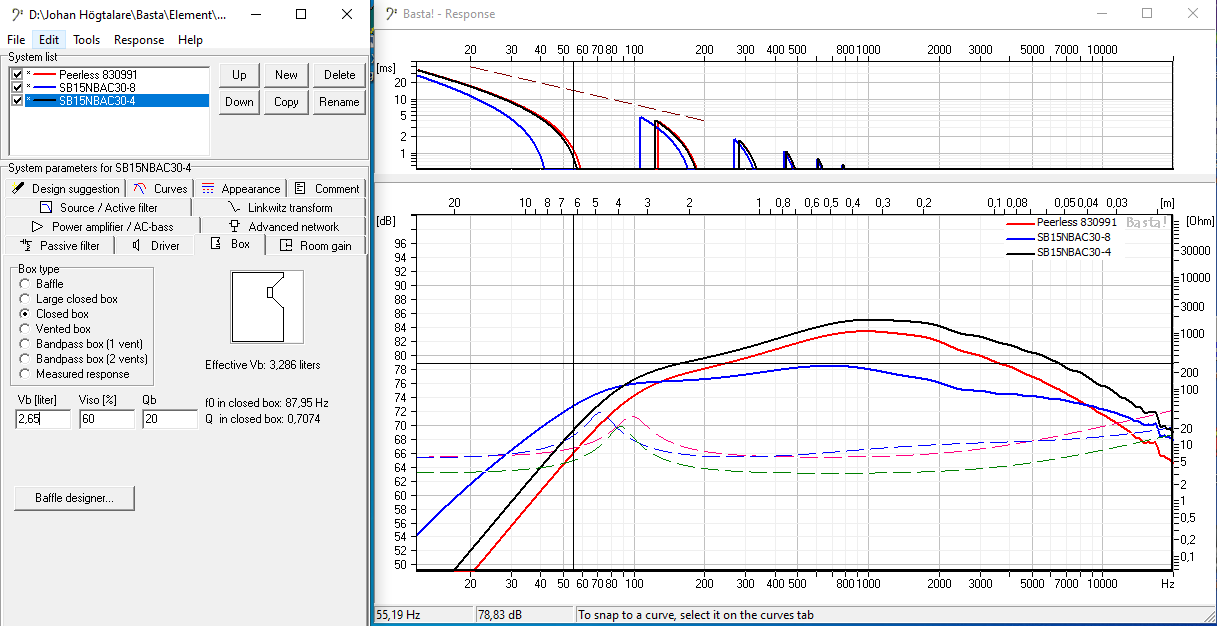Select the Measured response box type

pos(26,374)
